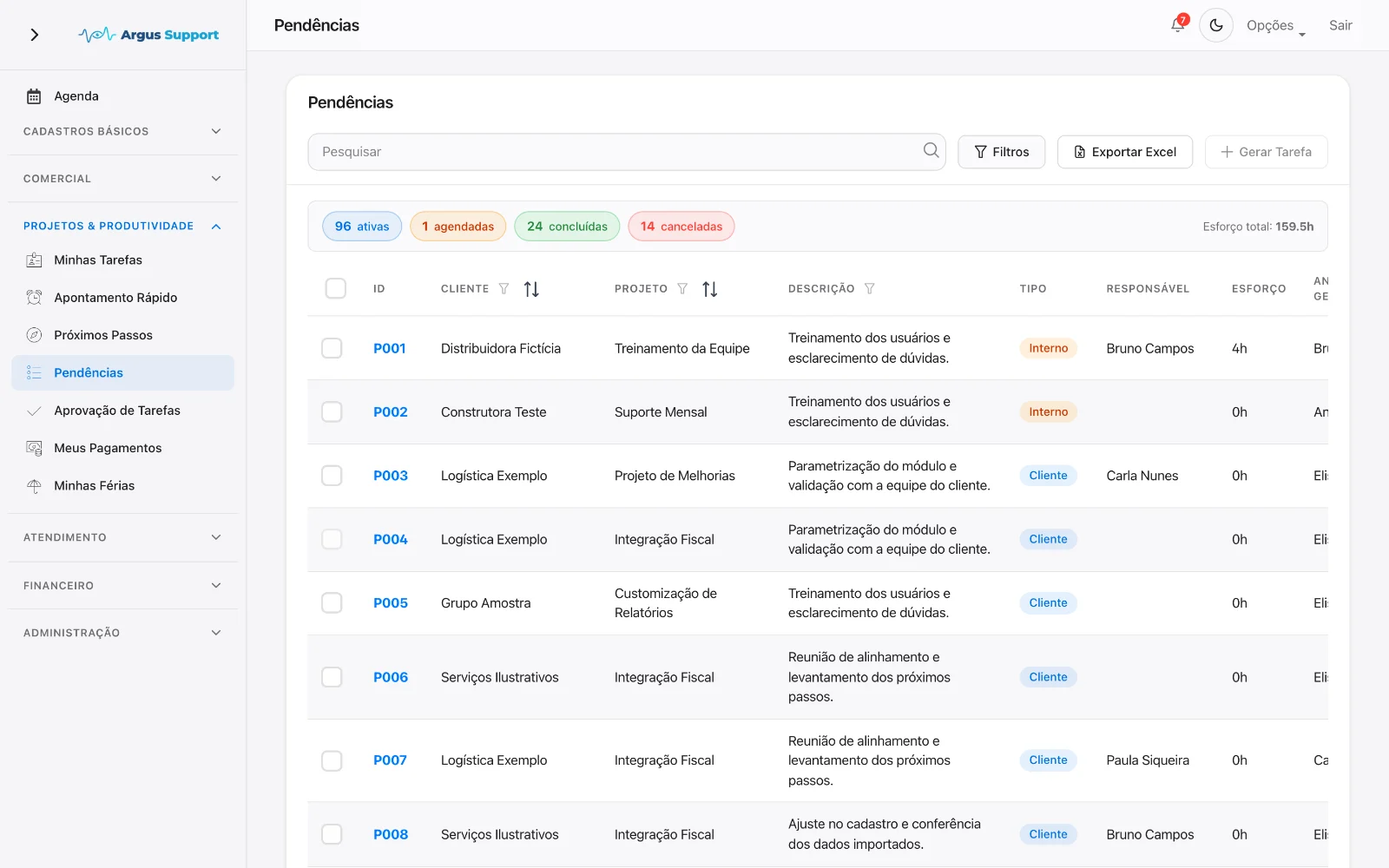Expand the sidebar with the arrow icon
The height and width of the screenshot is (868, 1389).
tap(35, 35)
